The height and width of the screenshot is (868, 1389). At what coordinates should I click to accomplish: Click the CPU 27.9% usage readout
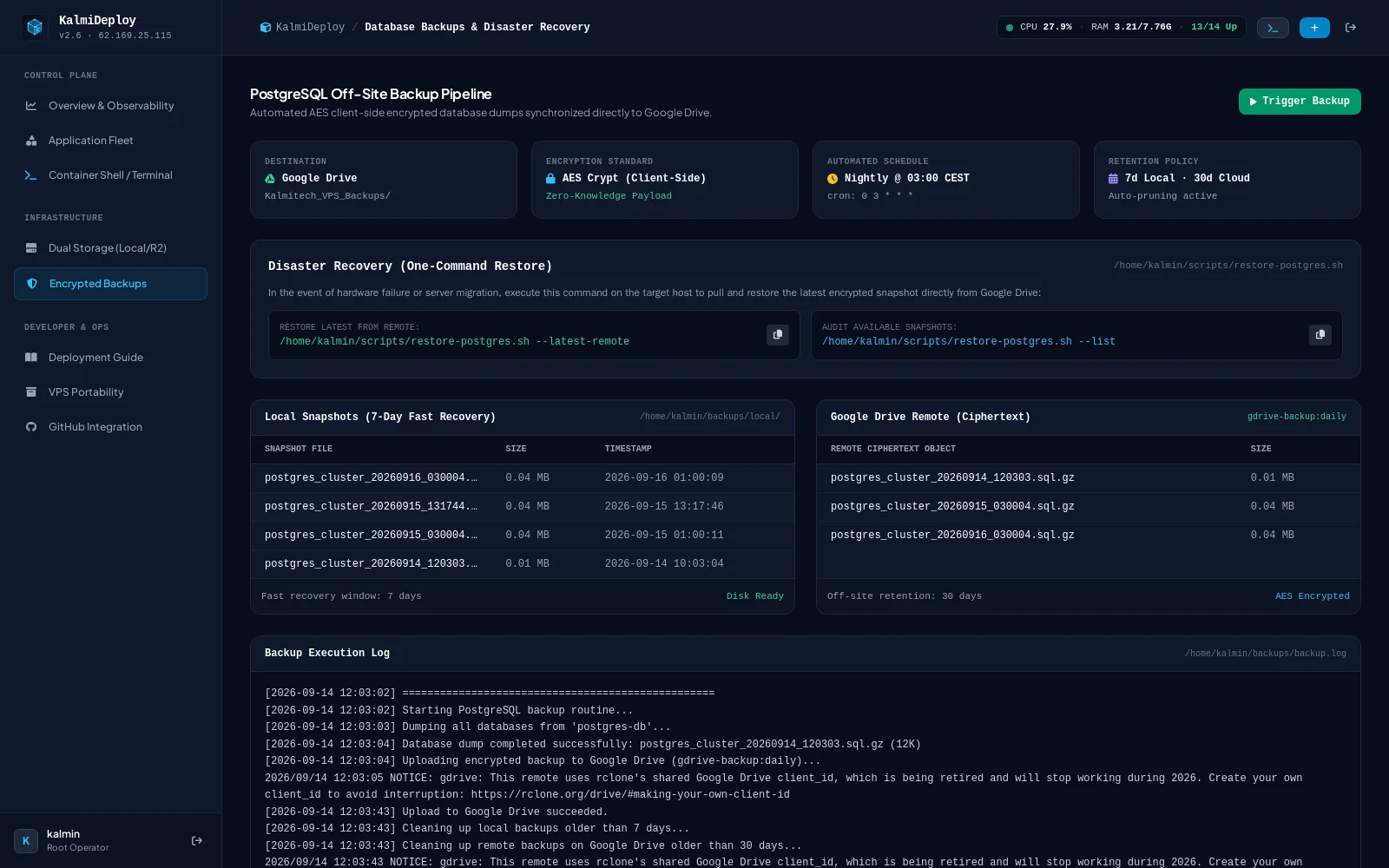coord(1045,28)
